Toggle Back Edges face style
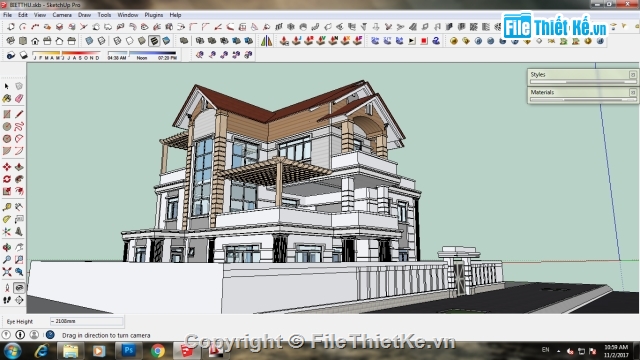This screenshot has height=360, width=640. click(x=101, y=41)
